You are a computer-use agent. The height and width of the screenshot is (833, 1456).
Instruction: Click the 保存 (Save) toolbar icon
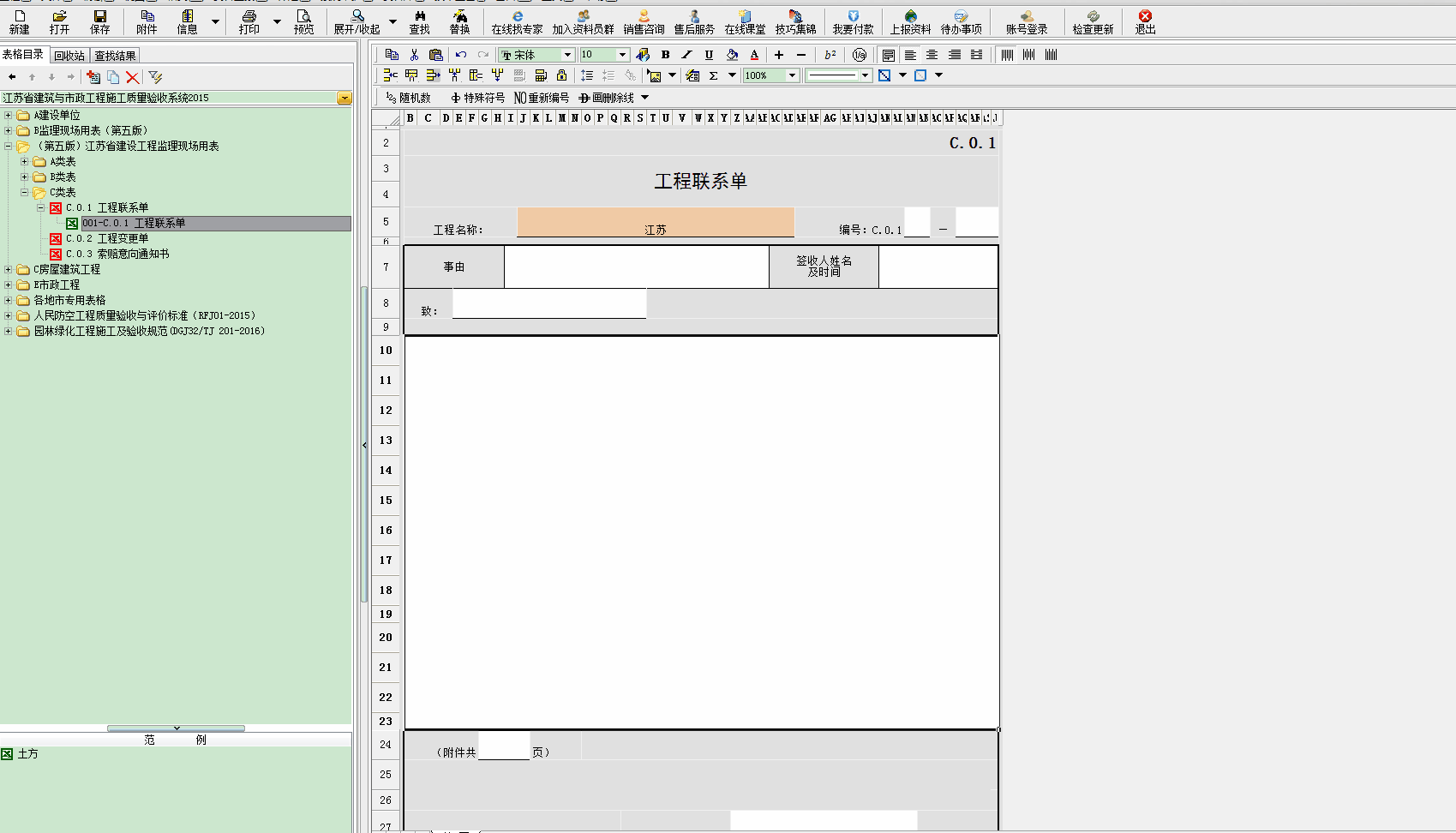100,22
